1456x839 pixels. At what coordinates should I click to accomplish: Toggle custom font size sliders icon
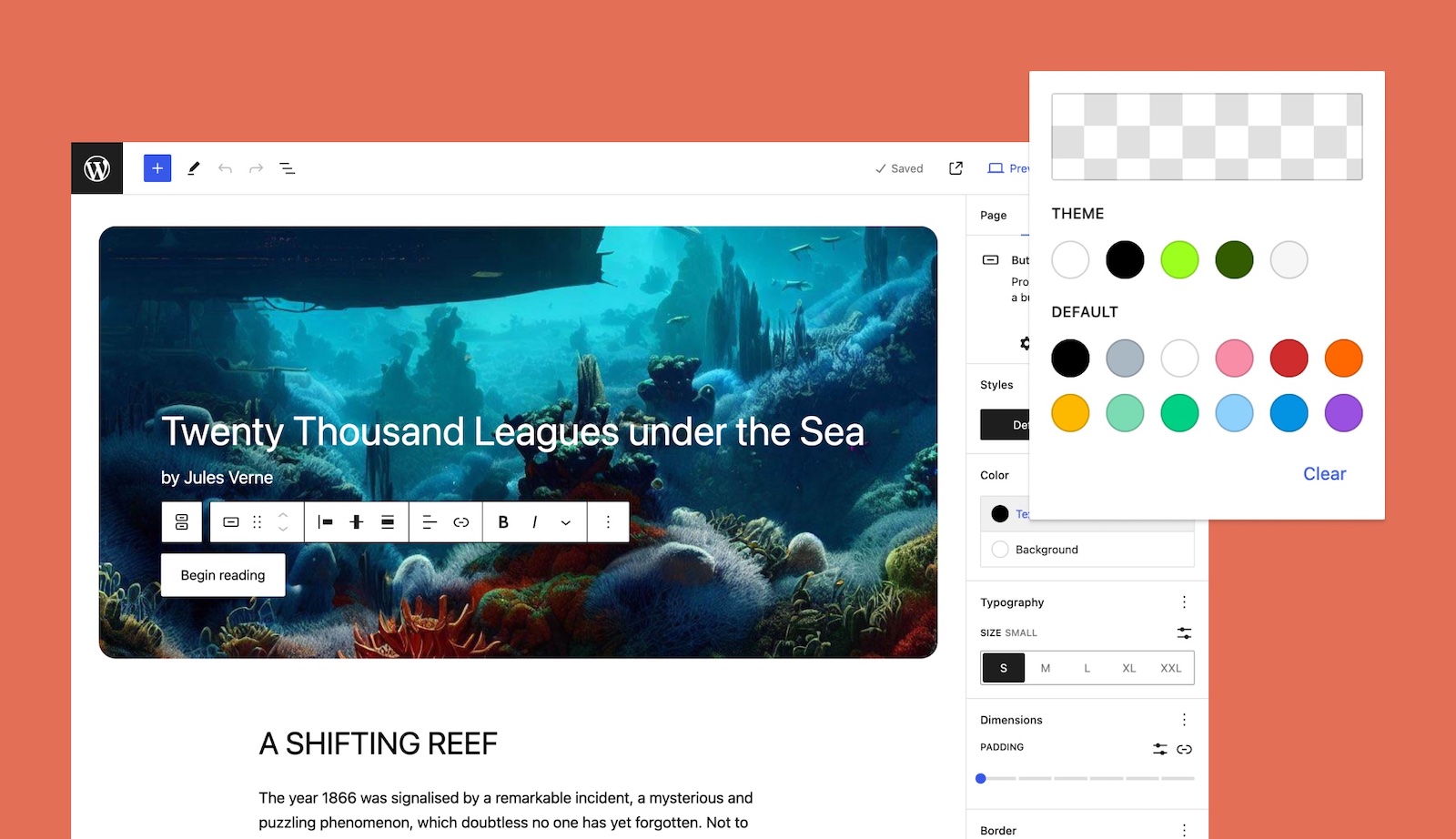pos(1184,632)
